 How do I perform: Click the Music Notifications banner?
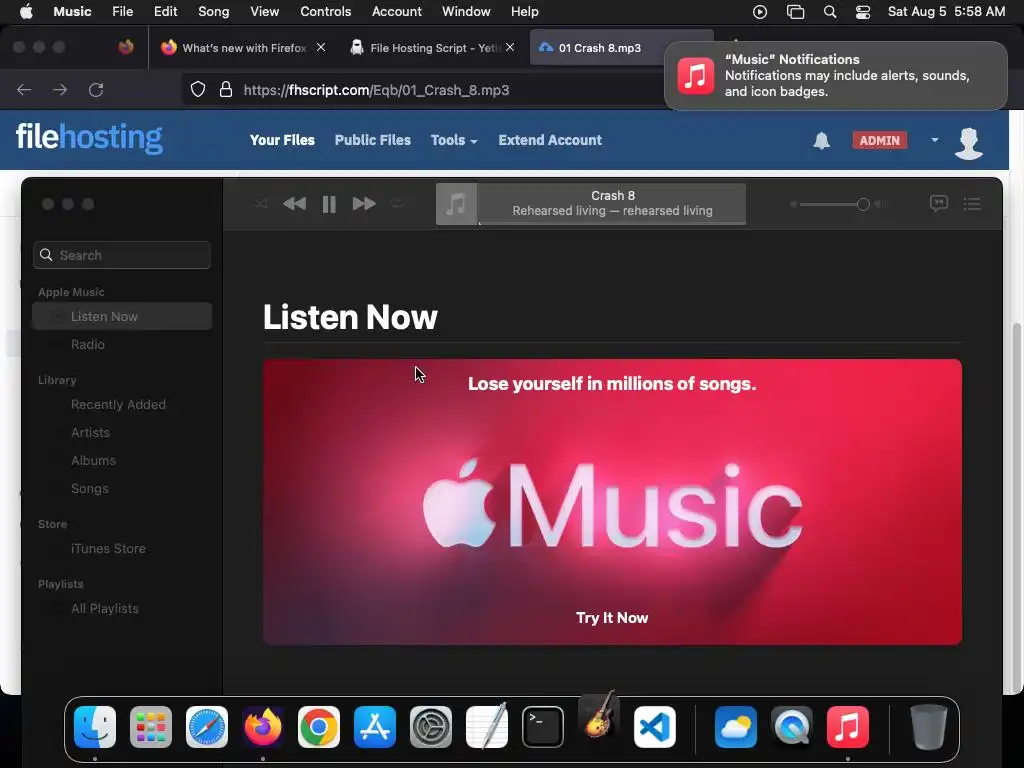(x=835, y=76)
